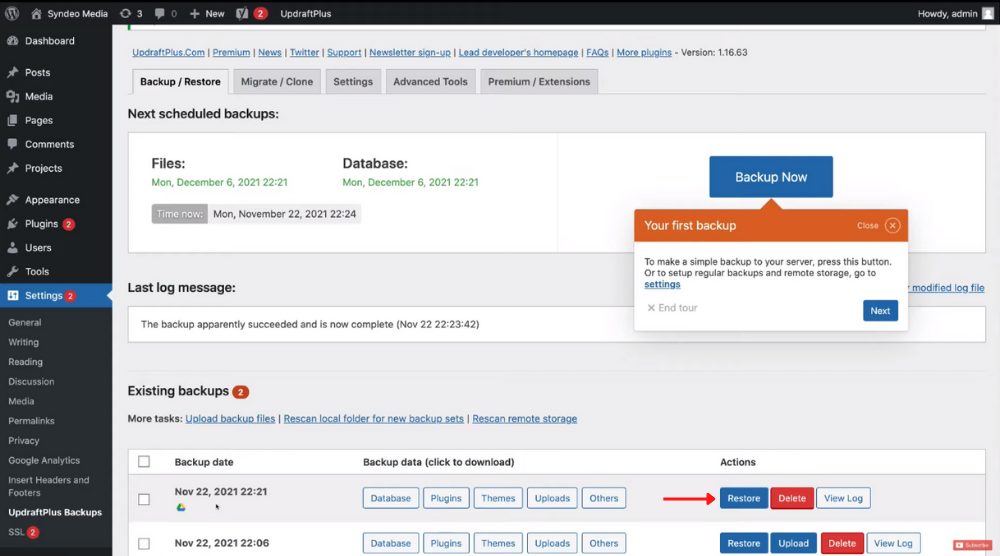
Task: Restore the Nov 22 22:06 backup
Action: (744, 543)
